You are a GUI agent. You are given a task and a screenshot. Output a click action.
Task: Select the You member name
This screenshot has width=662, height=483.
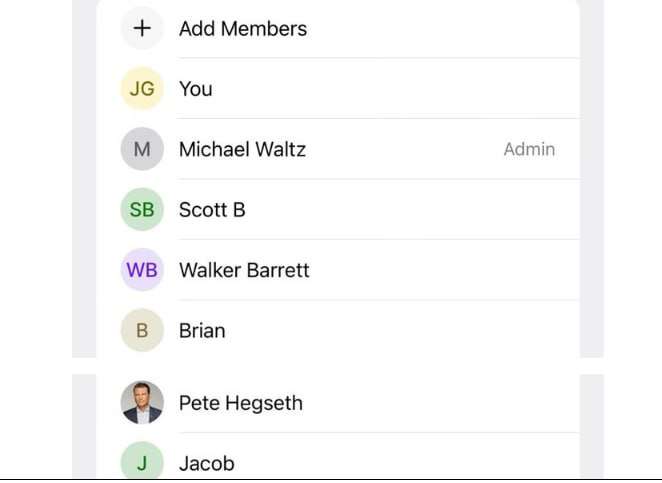196,89
